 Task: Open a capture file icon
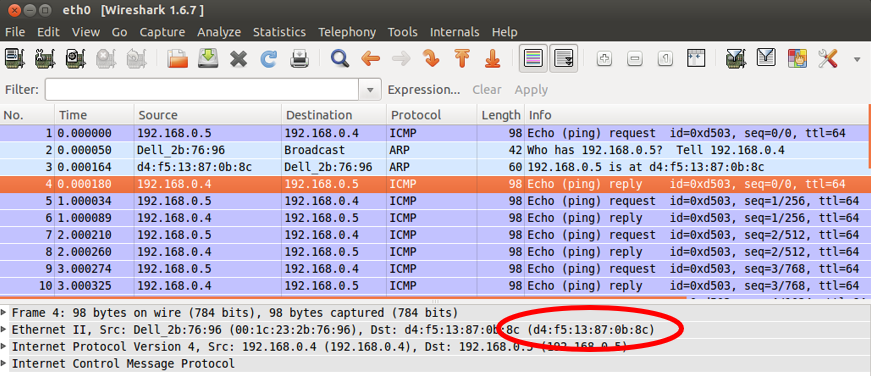(178, 58)
